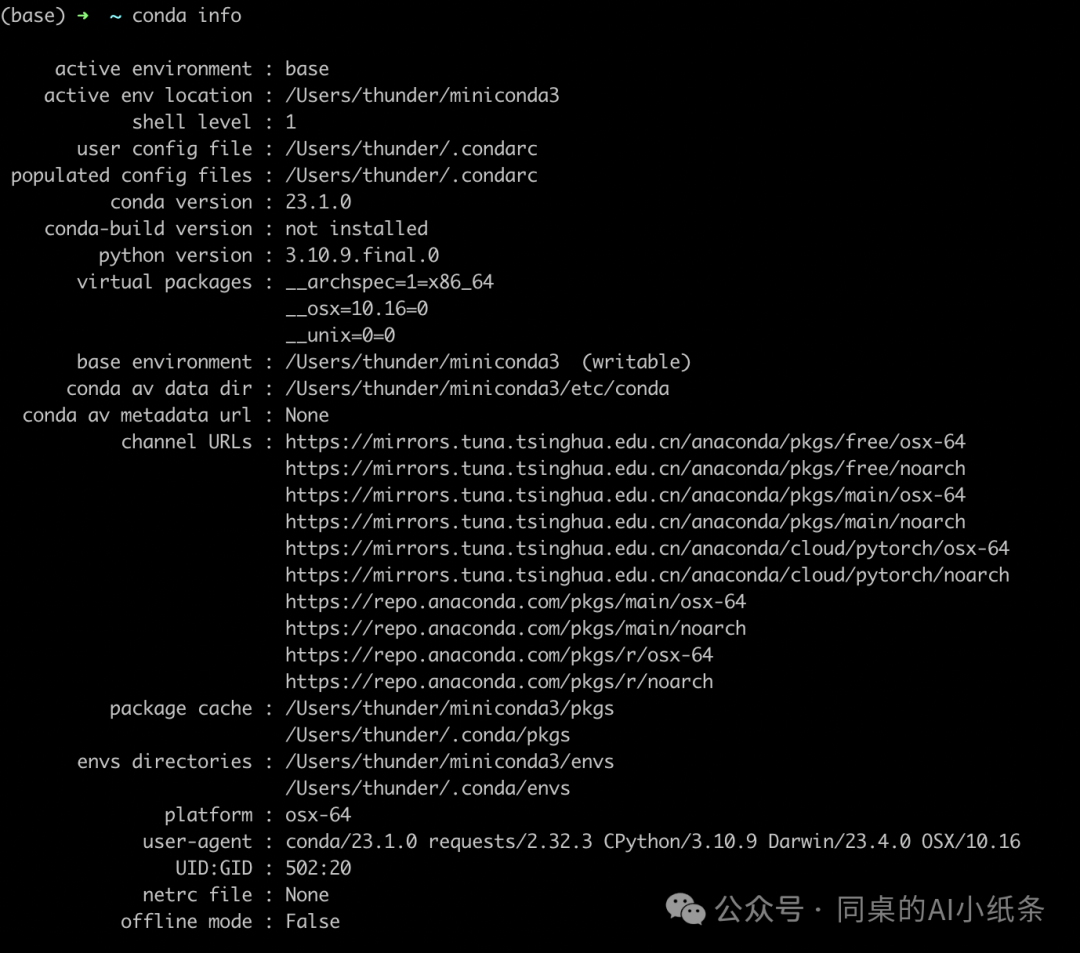
Task: Click the envs directory .conda/envs path
Action: coord(428,788)
